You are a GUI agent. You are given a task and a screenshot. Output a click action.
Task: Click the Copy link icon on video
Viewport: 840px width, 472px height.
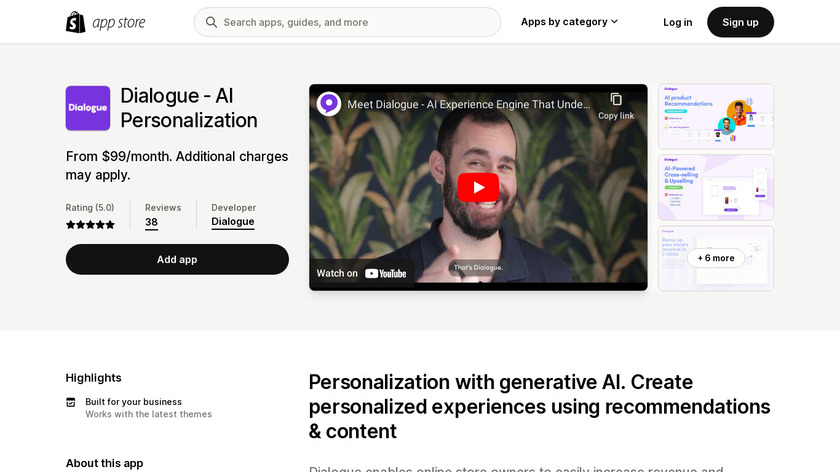[616, 99]
